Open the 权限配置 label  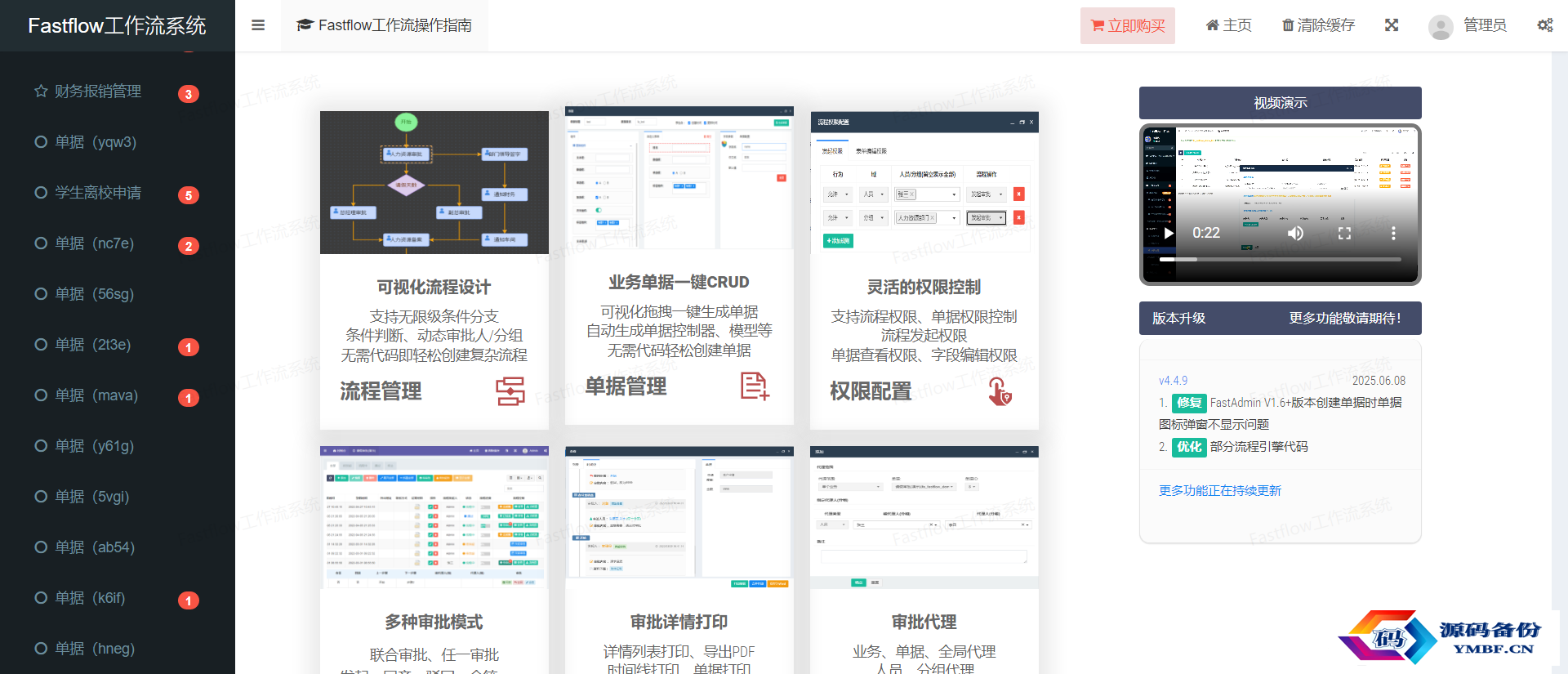coord(871,391)
